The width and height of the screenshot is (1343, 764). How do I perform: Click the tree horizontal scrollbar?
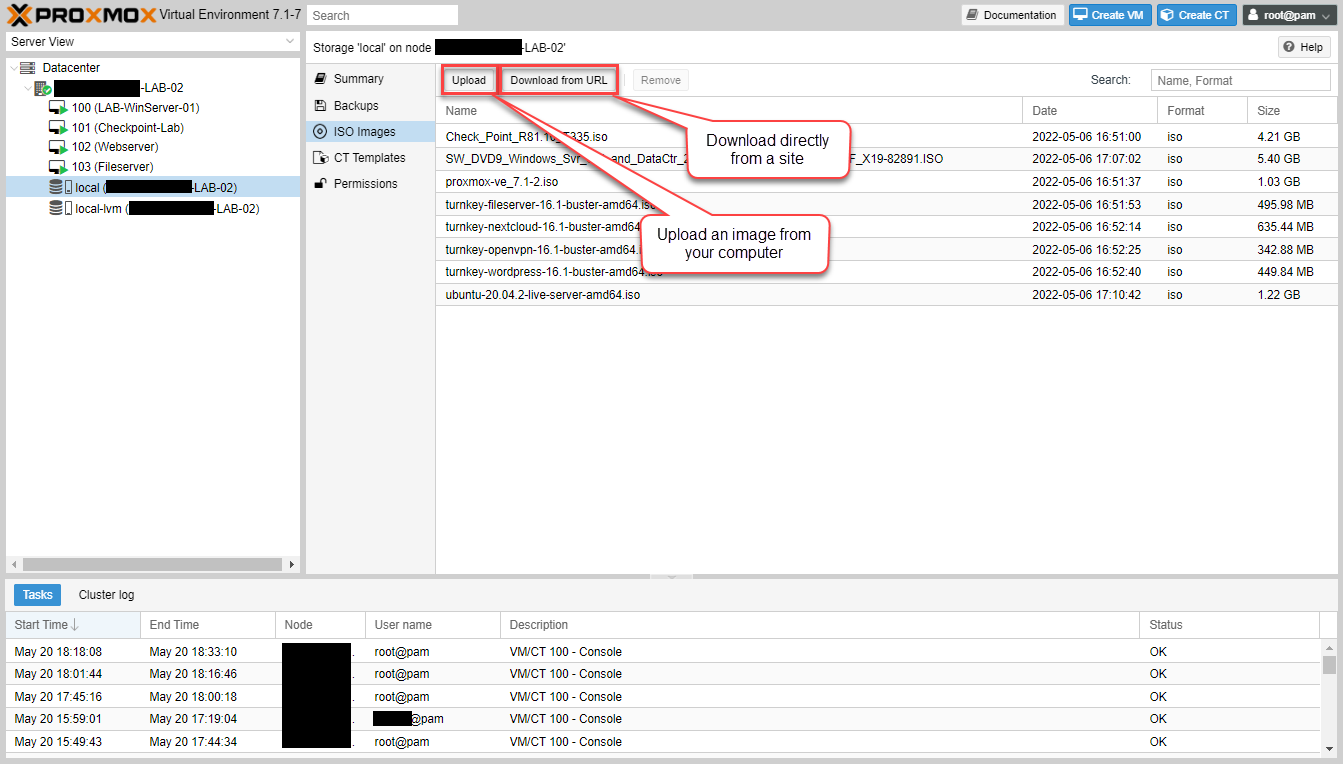pyautogui.click(x=152, y=565)
